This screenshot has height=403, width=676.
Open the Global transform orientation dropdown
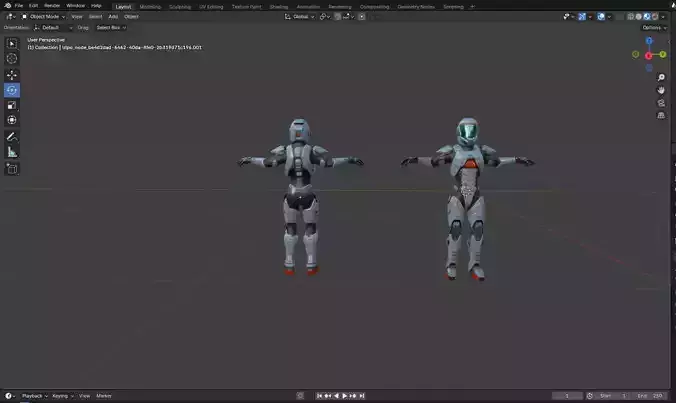[300, 17]
